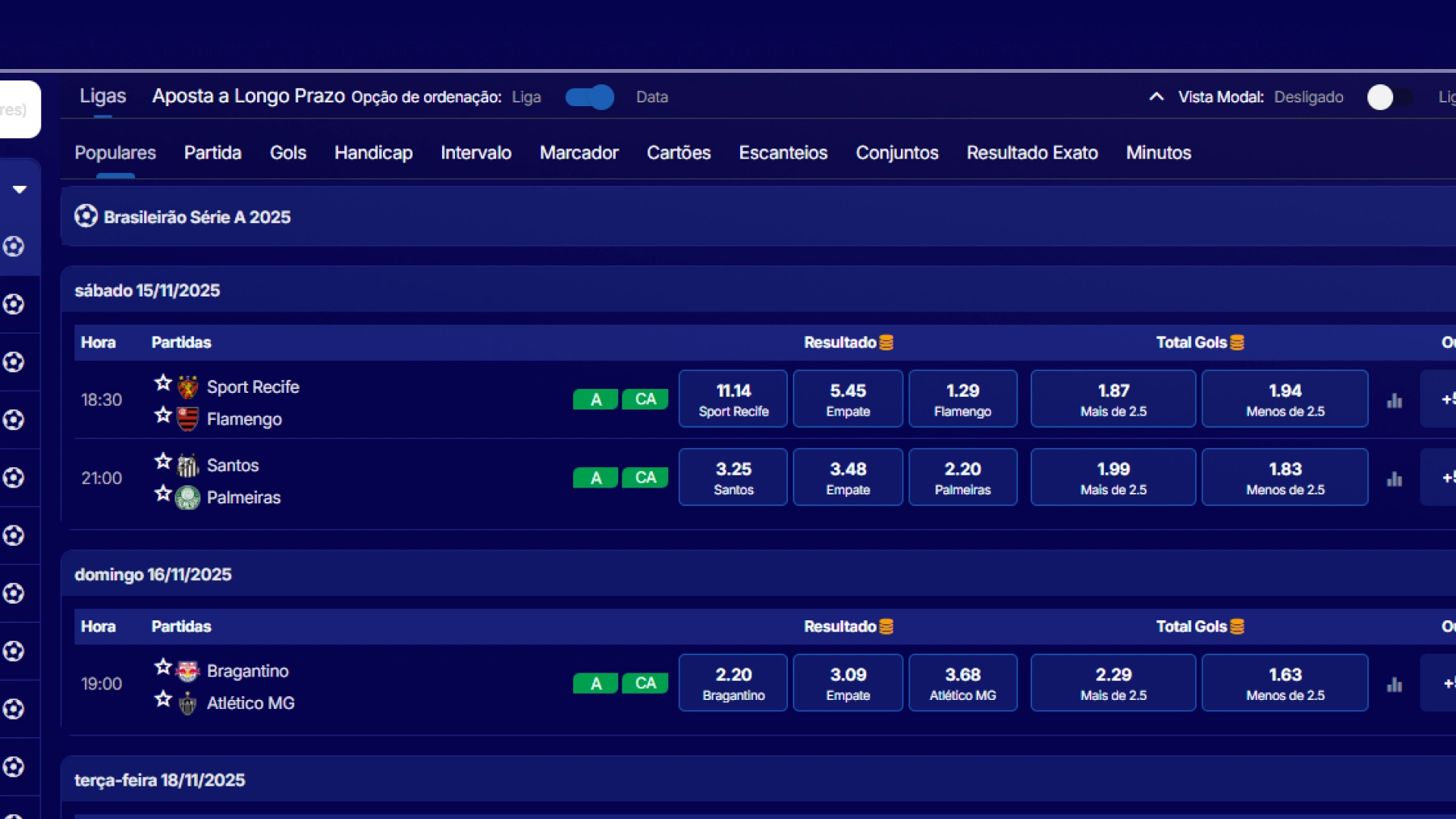
Task: Click the Sport Recife team crest
Action: 187,386
